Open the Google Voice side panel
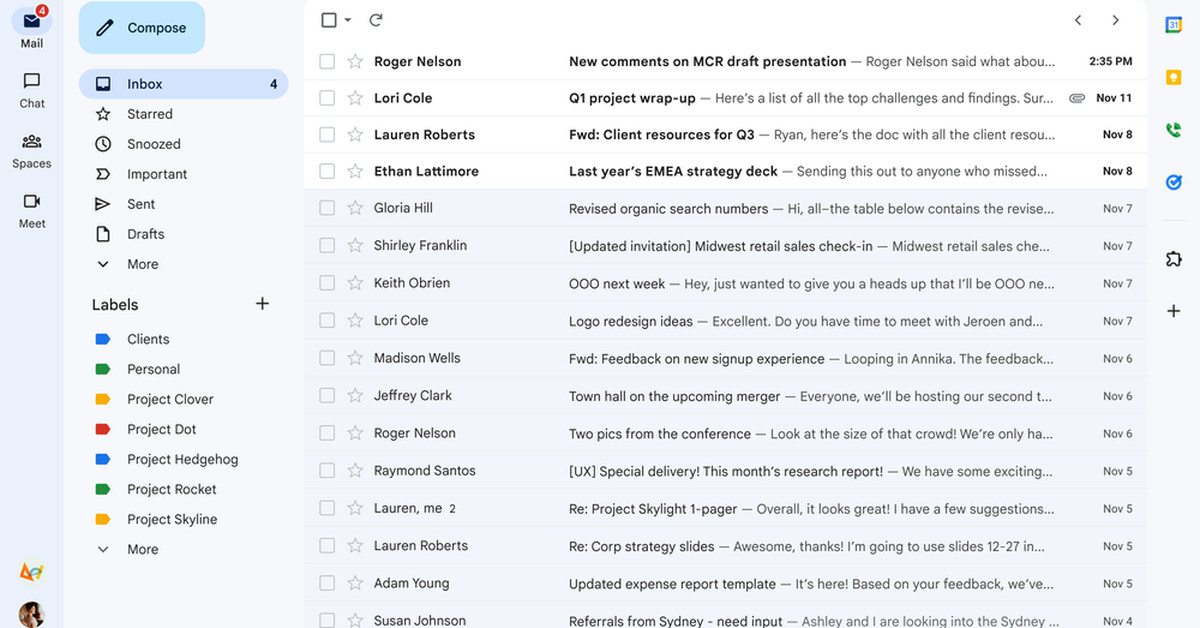The image size is (1200, 628). [x=1173, y=129]
